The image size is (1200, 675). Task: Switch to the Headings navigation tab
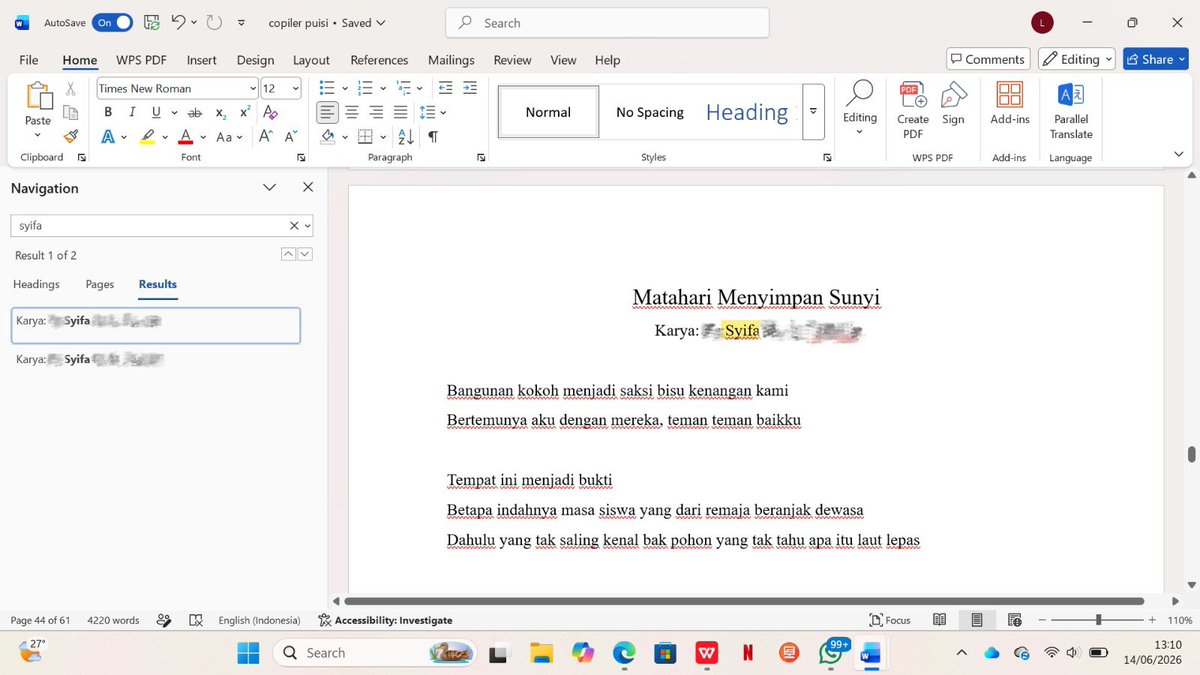[36, 284]
